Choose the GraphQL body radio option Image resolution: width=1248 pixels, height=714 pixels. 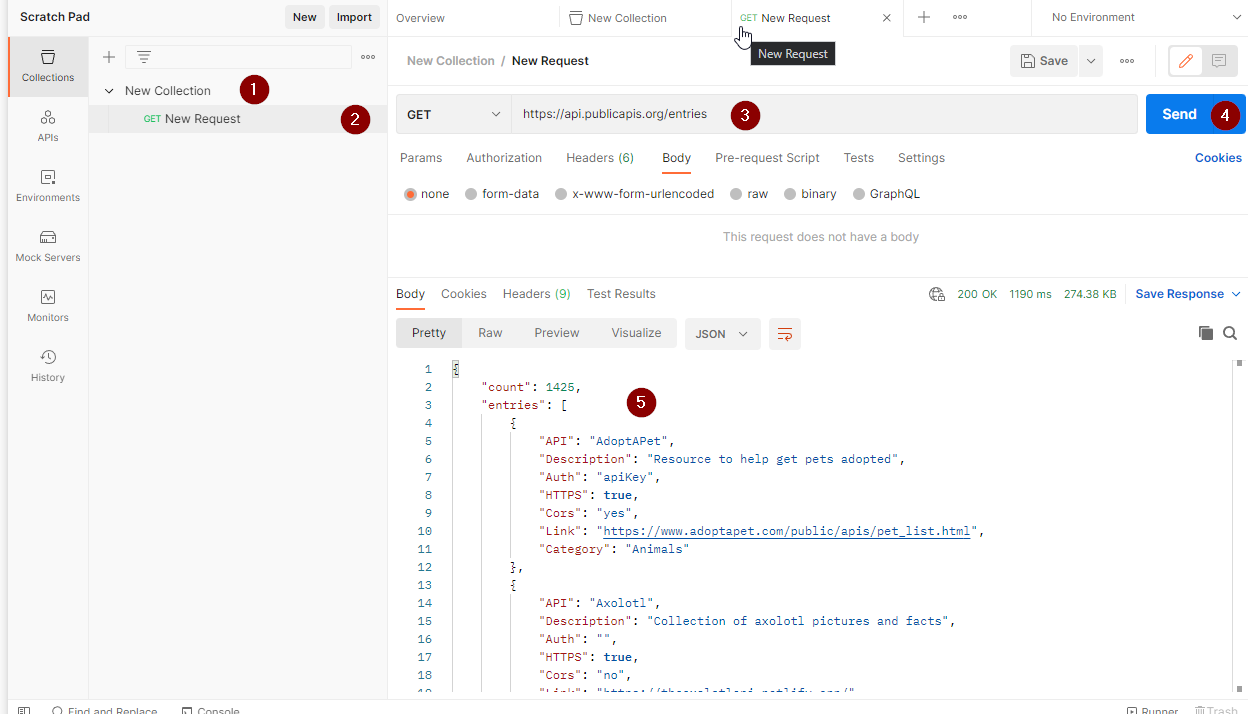tap(859, 194)
